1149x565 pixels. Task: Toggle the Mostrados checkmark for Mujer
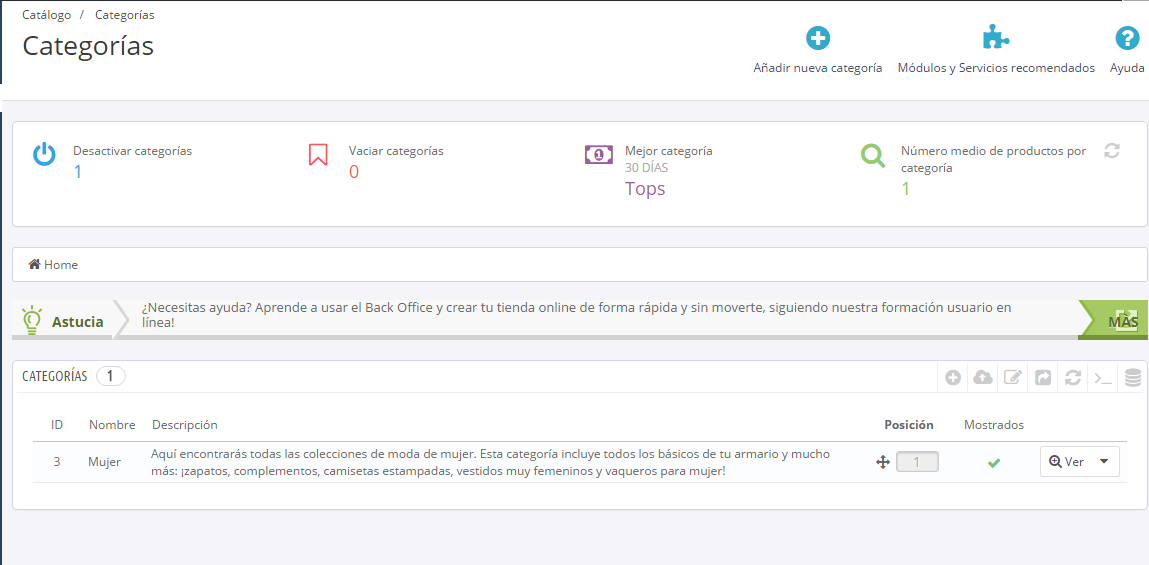993,463
